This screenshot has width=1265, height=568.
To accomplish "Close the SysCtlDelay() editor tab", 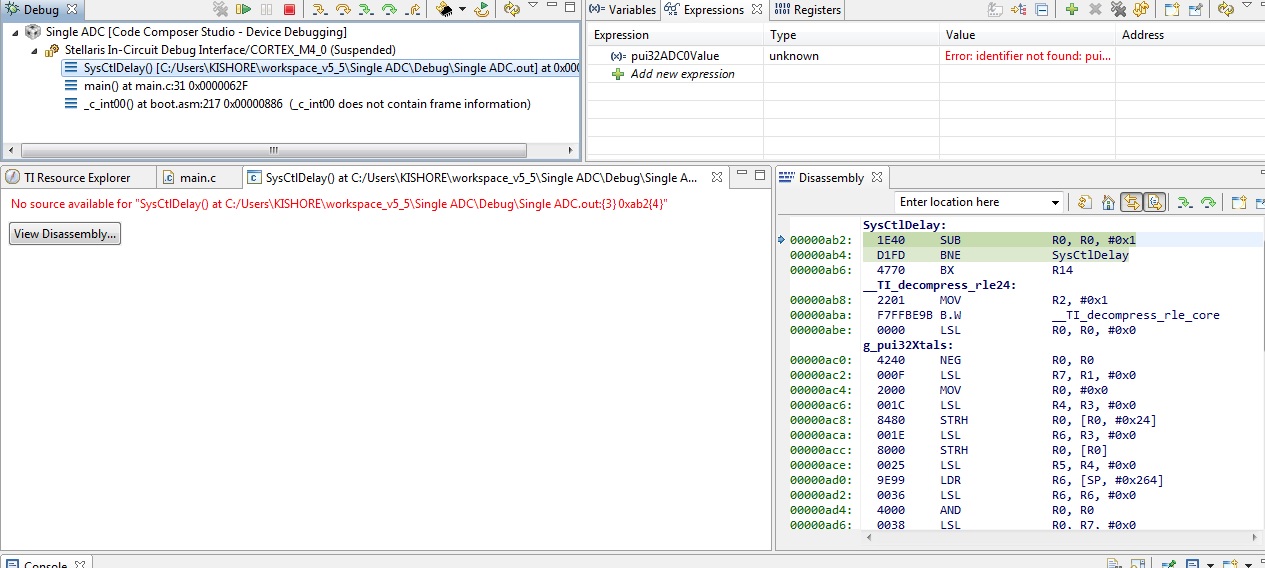I will click(716, 178).
